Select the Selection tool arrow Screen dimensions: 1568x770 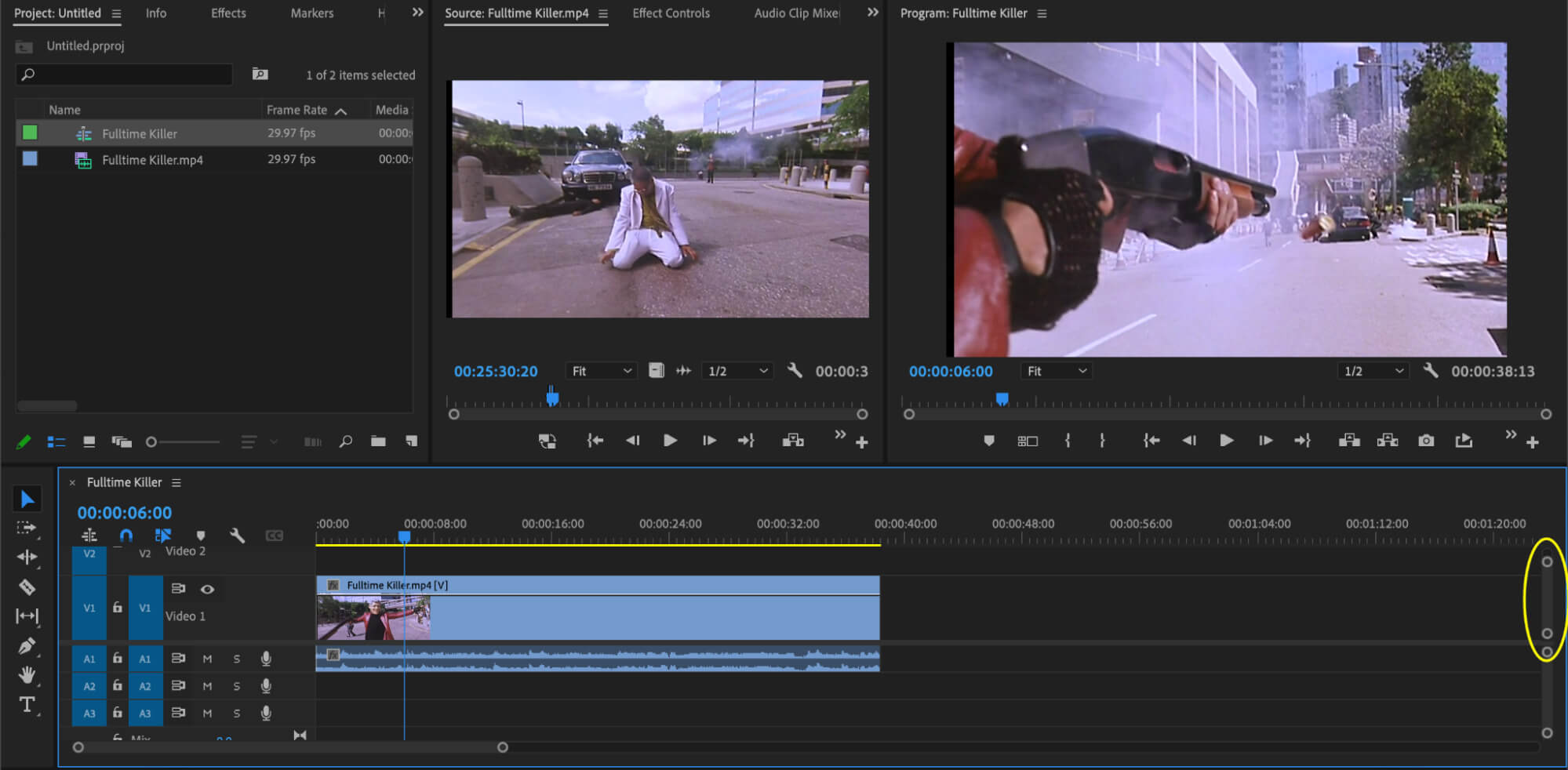[27, 499]
